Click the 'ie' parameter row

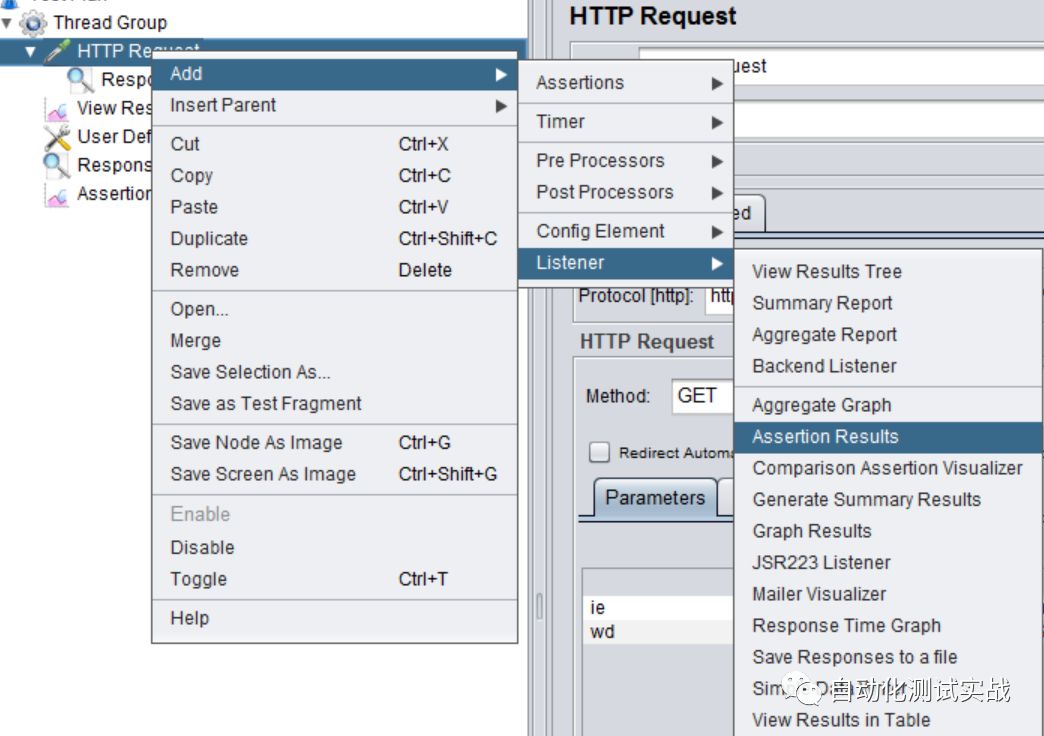tap(658, 607)
